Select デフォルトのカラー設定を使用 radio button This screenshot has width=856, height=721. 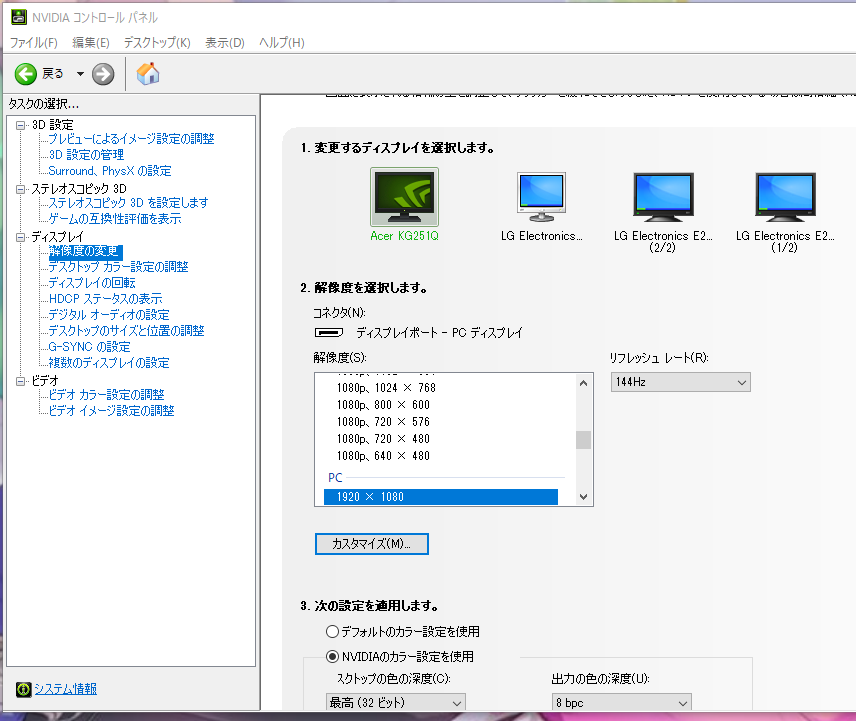332,631
